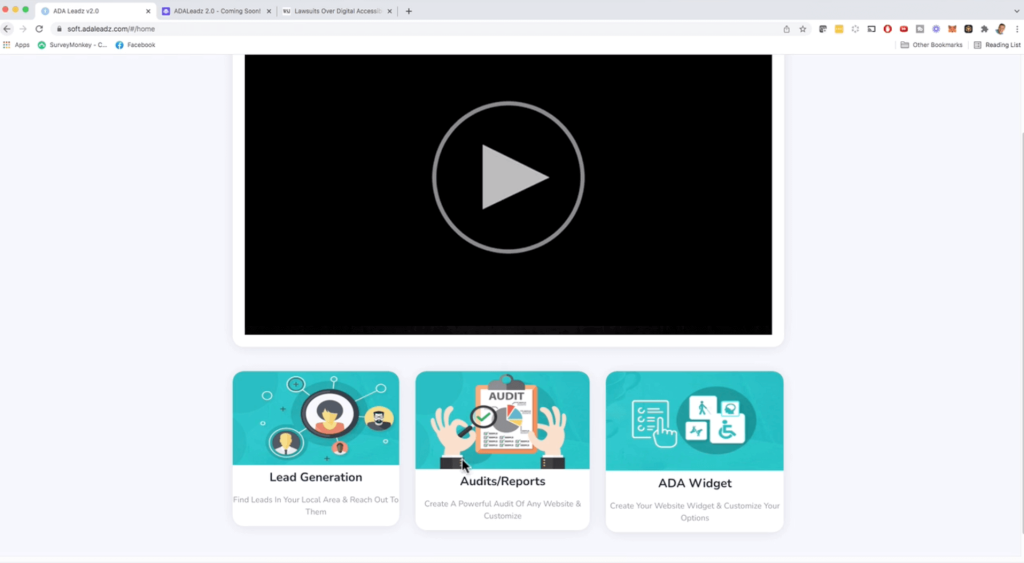Click the share icon in the address bar
The height and width of the screenshot is (563, 1024).
pyautogui.click(x=787, y=29)
